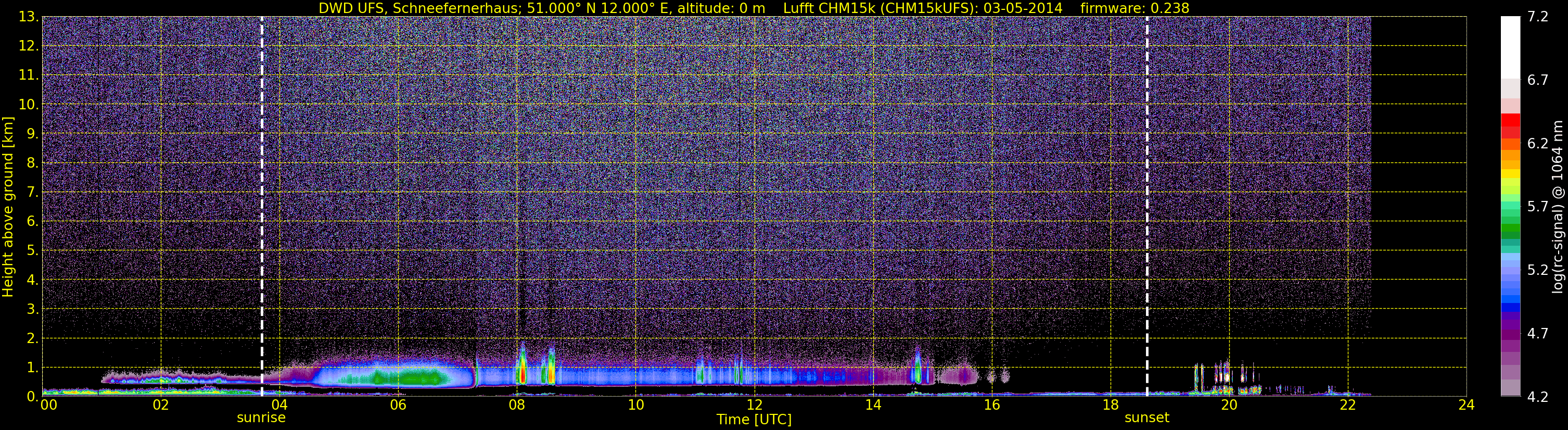Click the time axis tick label 22

pyautogui.click(x=1348, y=405)
